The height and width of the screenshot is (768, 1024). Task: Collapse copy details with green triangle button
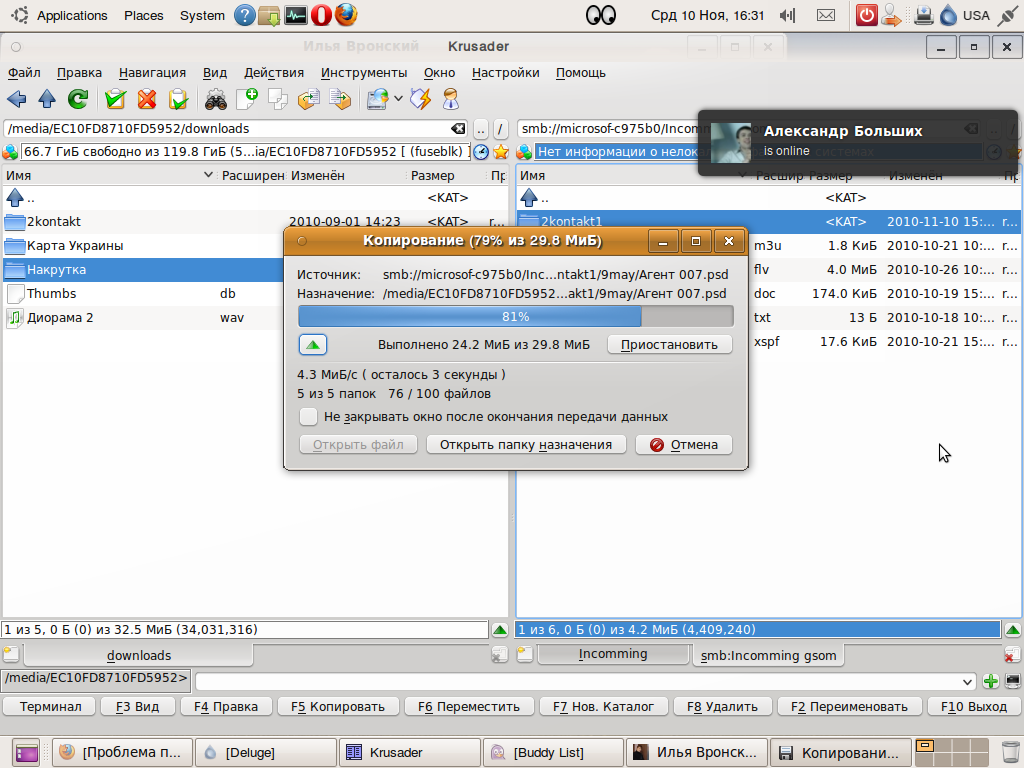point(313,344)
